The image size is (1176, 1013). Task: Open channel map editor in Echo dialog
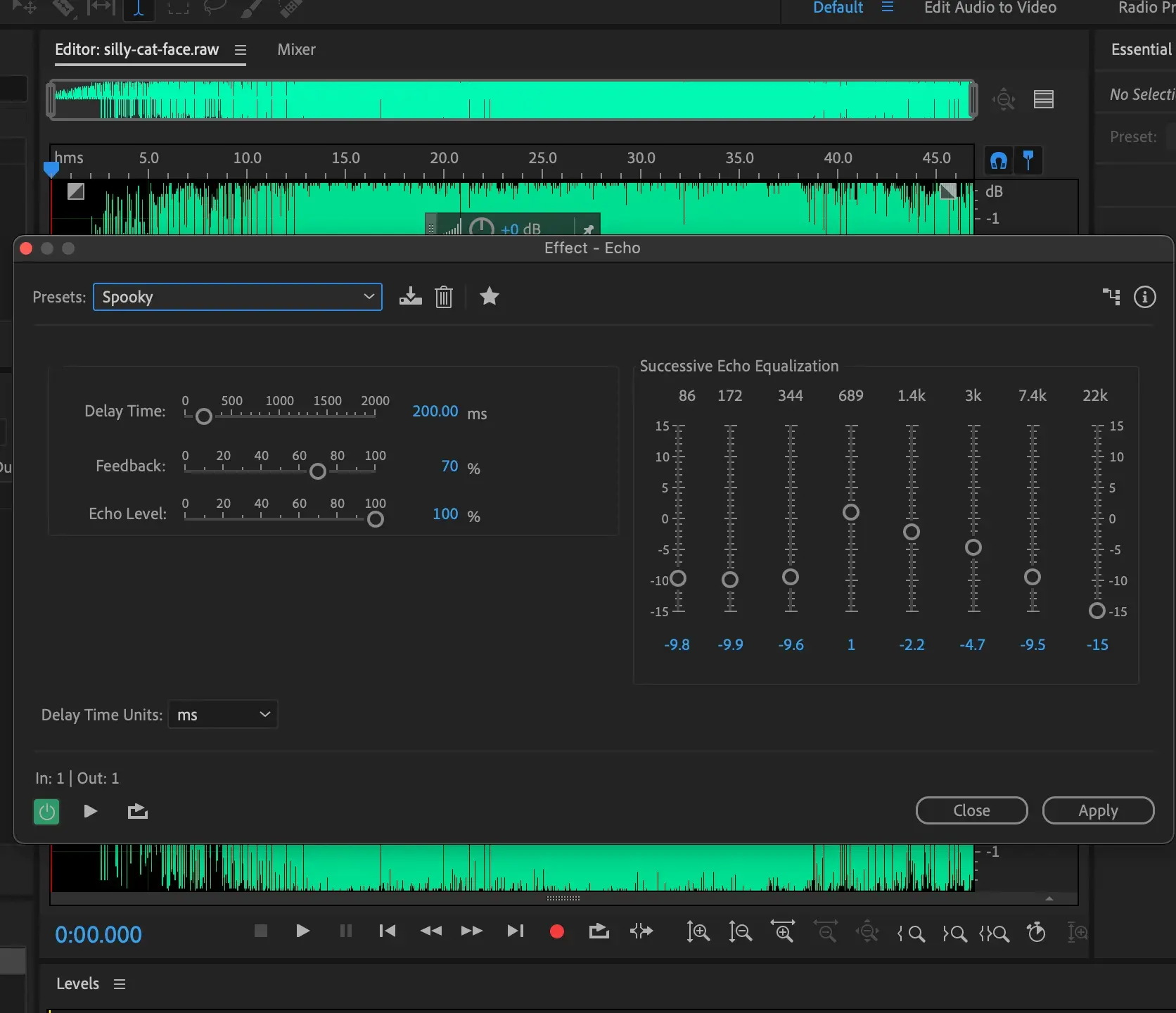1111,297
